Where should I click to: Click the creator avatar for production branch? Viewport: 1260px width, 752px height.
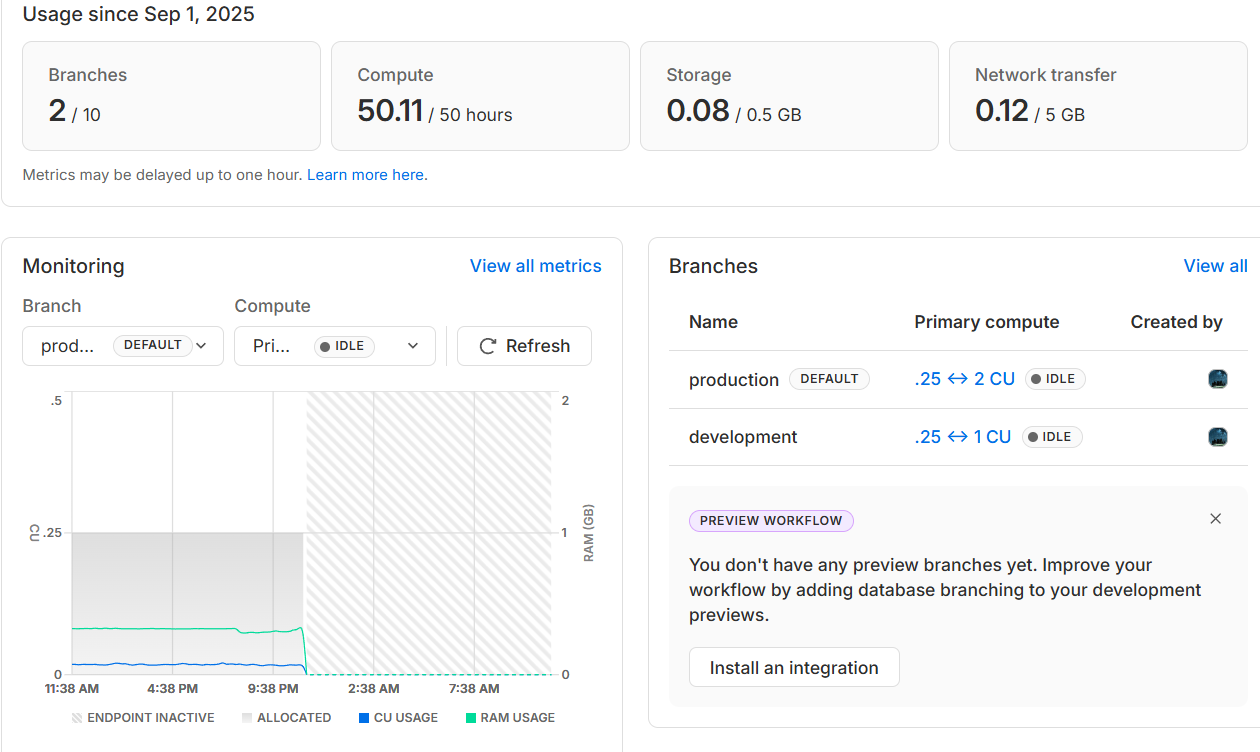tap(1217, 379)
